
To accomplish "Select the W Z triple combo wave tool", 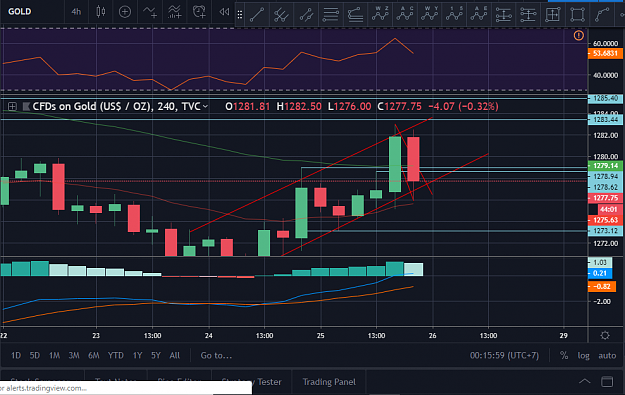I will coord(380,14).
